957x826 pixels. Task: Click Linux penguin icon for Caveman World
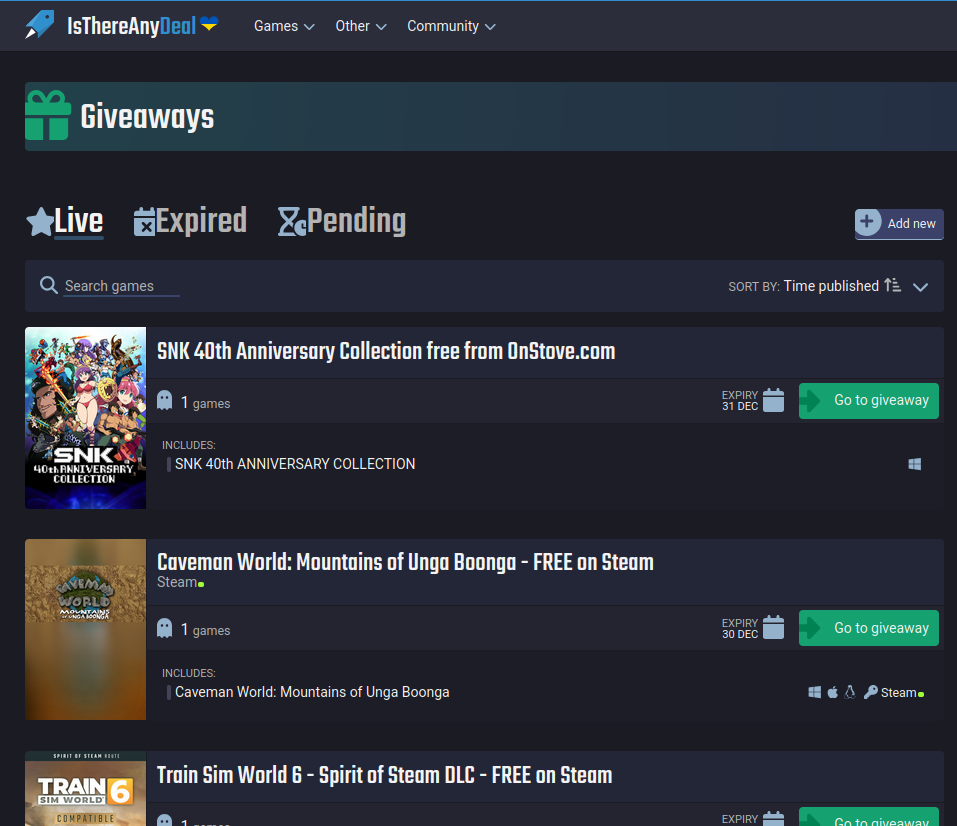point(850,692)
